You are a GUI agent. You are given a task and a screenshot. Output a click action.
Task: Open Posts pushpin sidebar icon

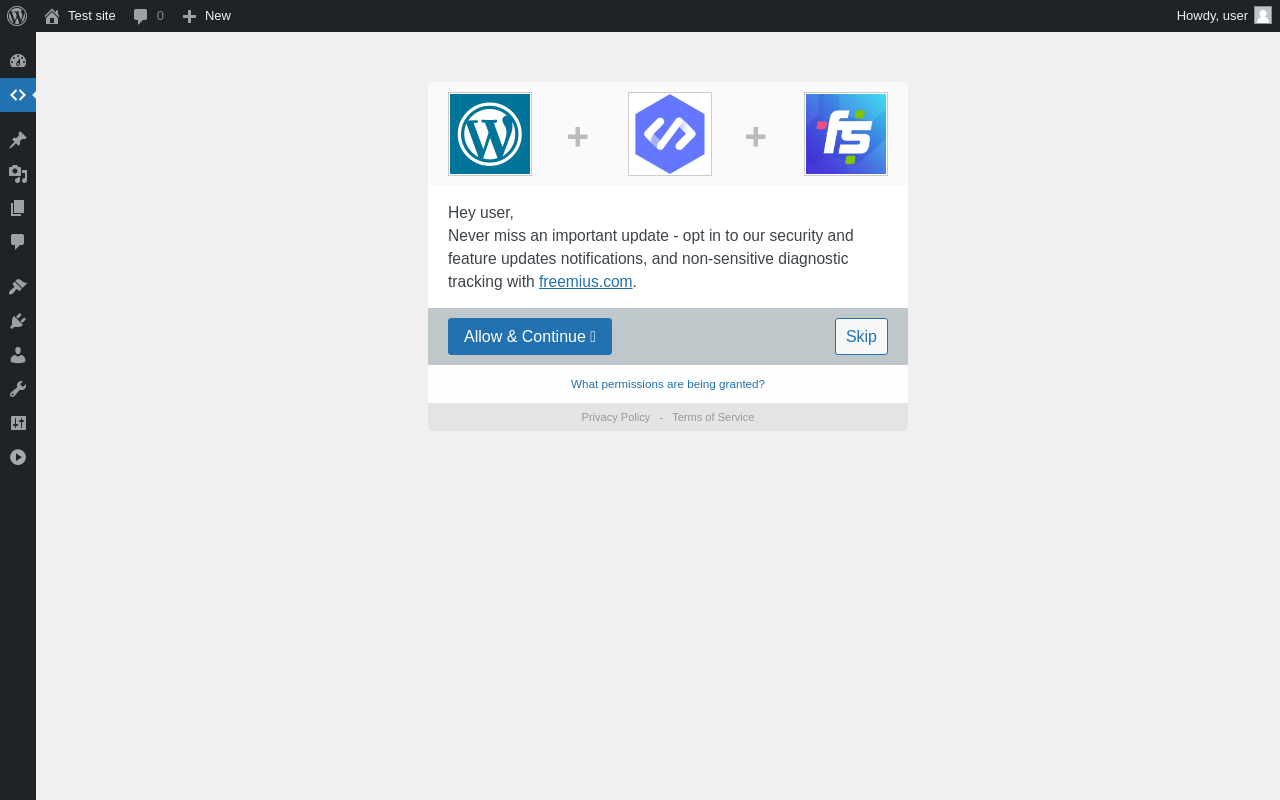pos(18,140)
